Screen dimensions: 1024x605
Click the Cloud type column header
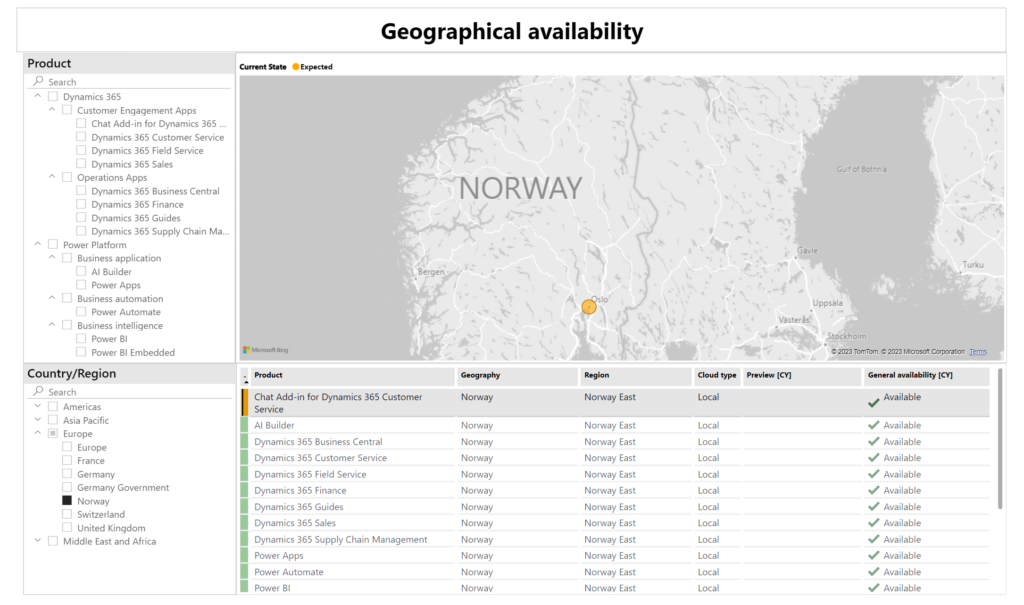716,375
